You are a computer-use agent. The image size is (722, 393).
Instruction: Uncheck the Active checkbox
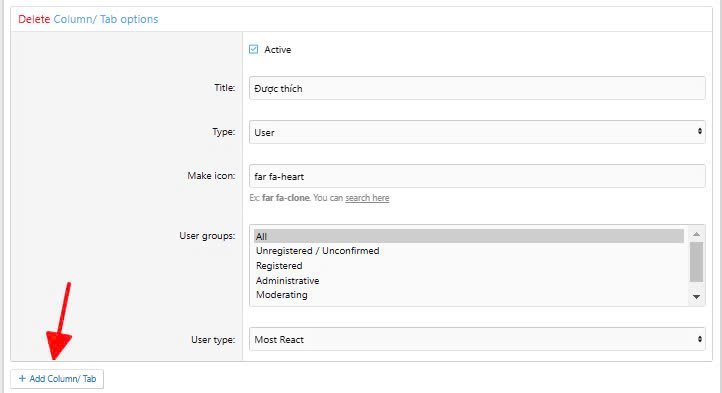[x=254, y=49]
